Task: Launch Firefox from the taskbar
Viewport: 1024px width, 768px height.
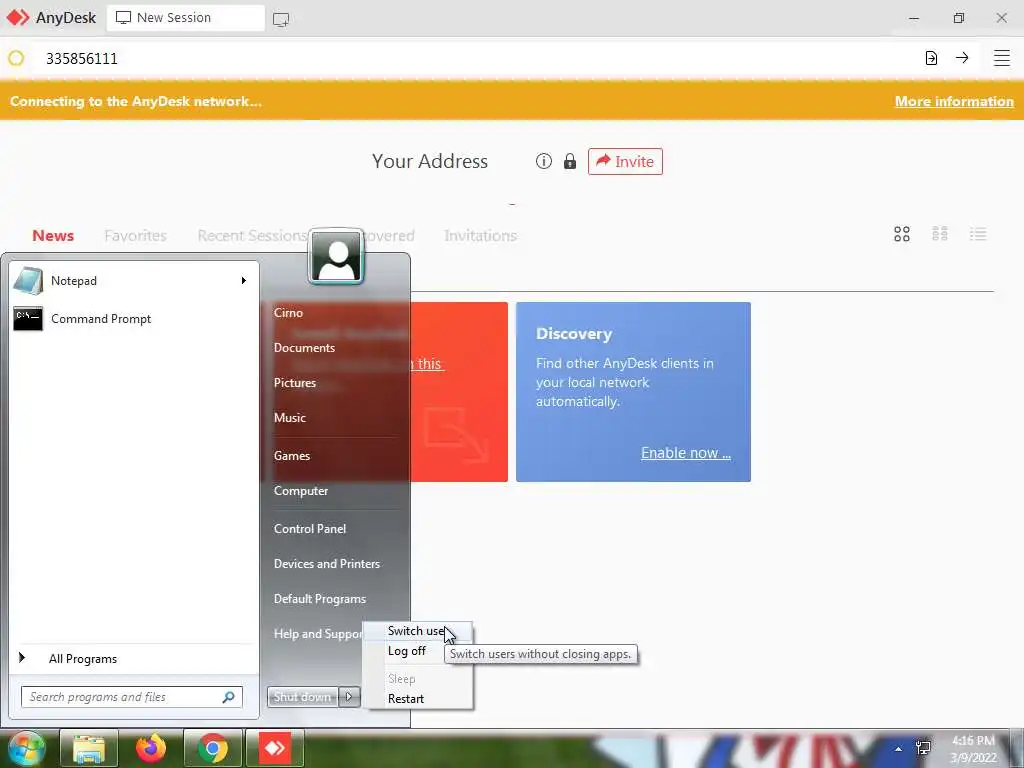Action: pyautogui.click(x=151, y=749)
